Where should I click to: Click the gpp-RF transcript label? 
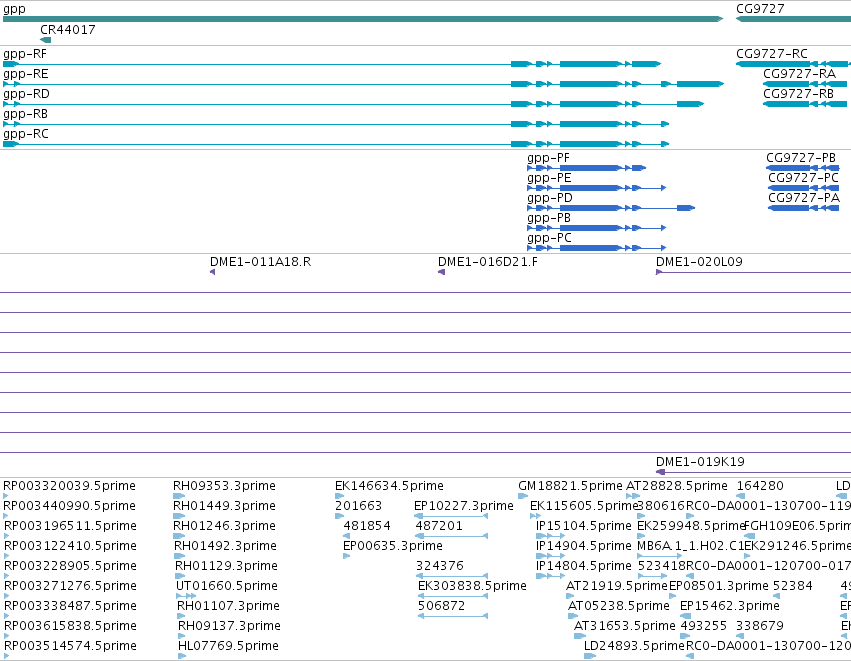tap(25, 54)
